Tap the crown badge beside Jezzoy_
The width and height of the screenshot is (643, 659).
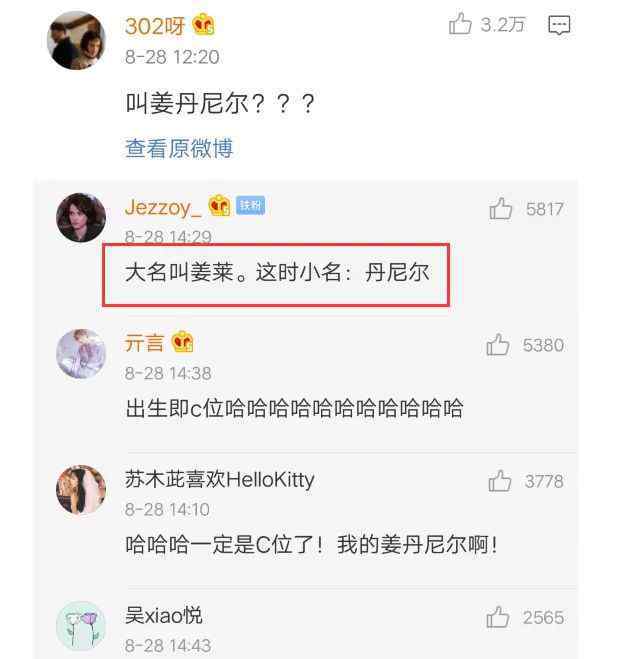pyautogui.click(x=220, y=206)
